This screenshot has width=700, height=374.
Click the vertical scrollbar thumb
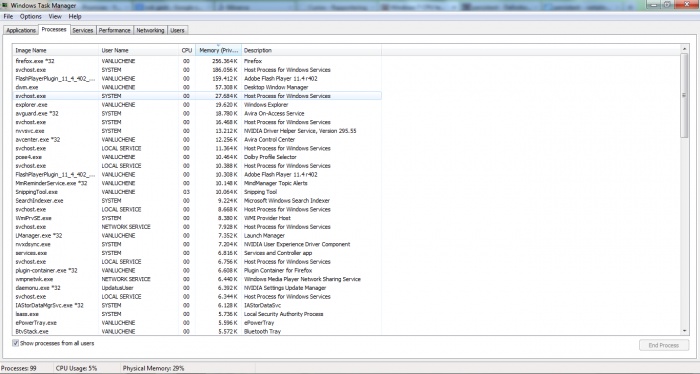[x=684, y=95]
